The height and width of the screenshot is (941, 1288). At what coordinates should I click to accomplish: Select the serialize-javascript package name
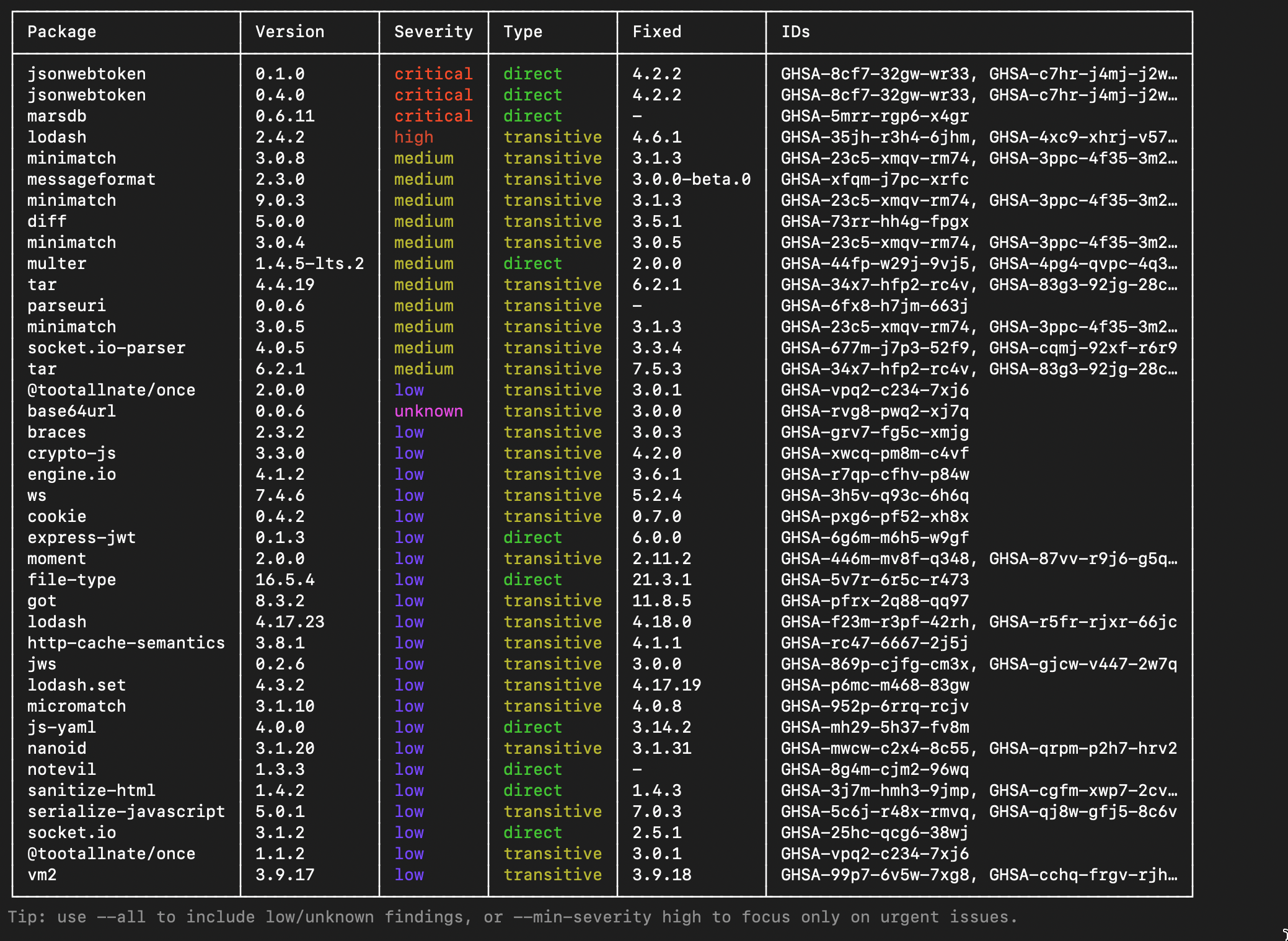click(126, 811)
